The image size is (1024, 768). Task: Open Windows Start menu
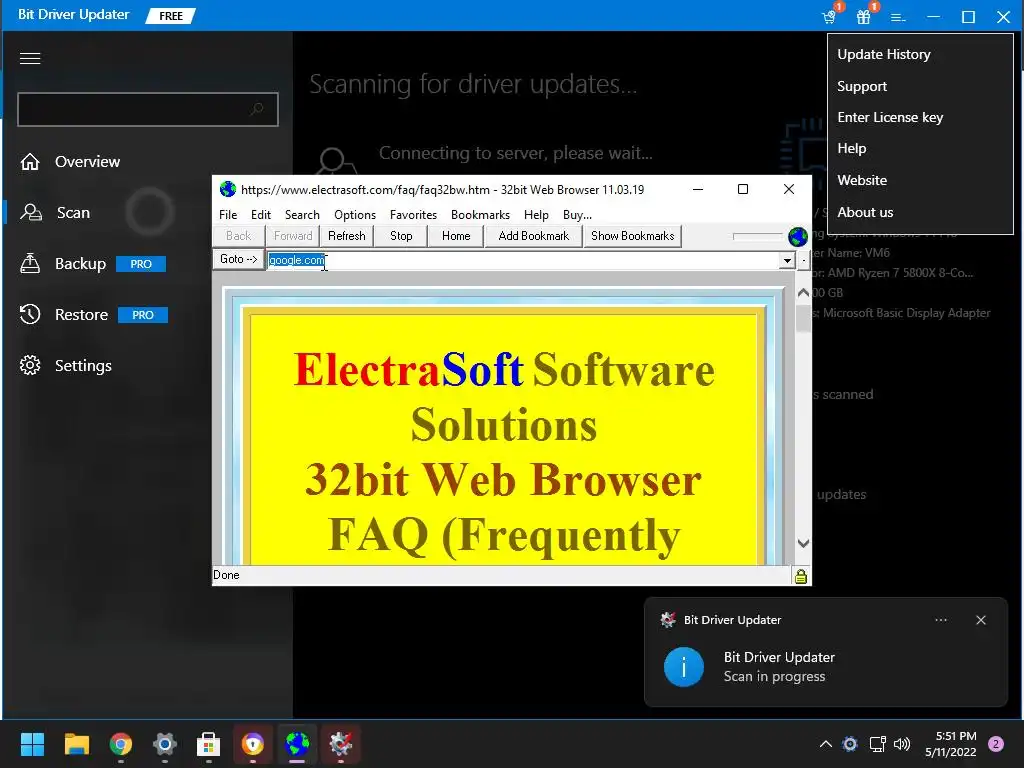[x=32, y=744]
